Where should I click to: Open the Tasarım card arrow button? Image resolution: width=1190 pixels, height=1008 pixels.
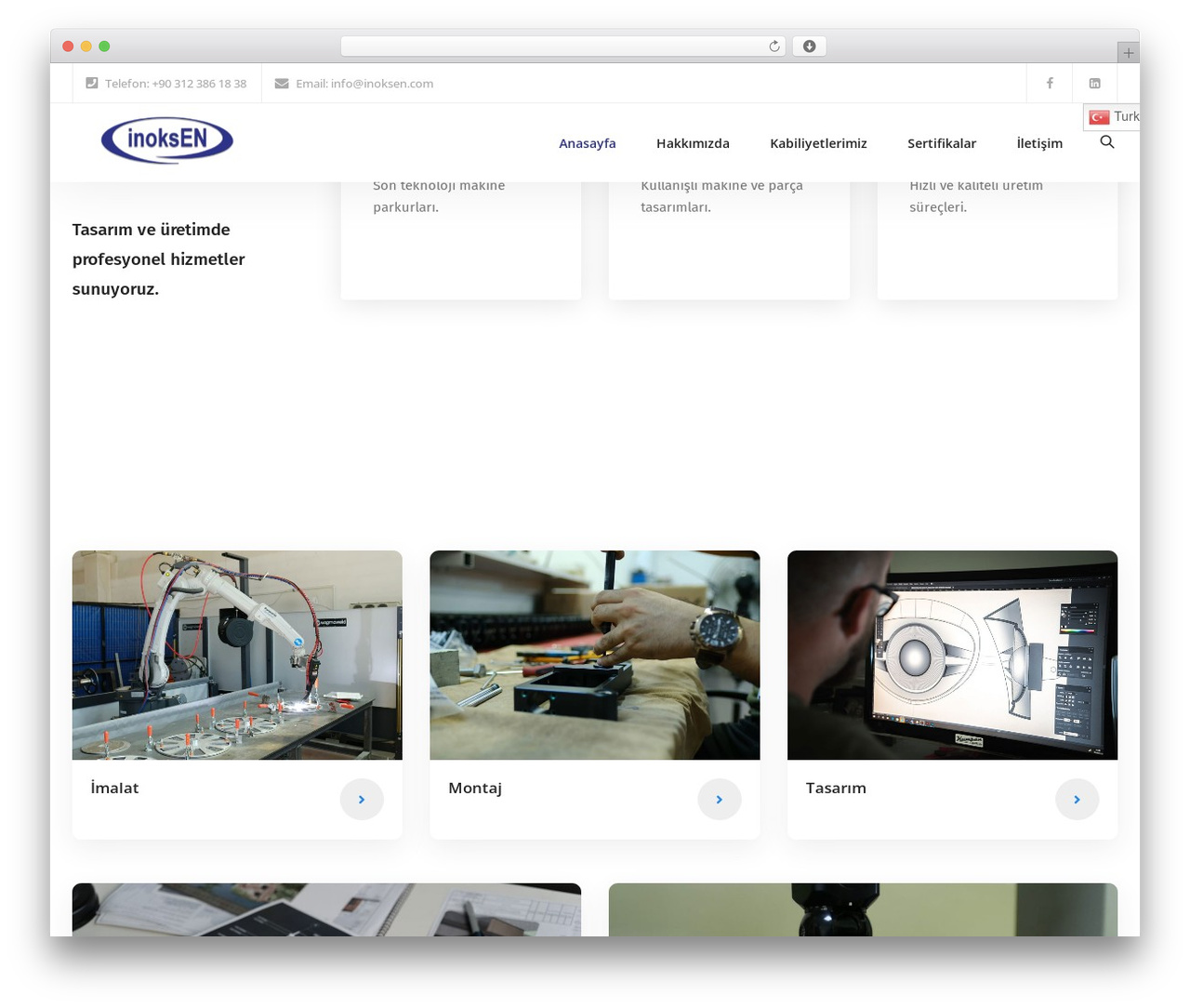click(1077, 799)
